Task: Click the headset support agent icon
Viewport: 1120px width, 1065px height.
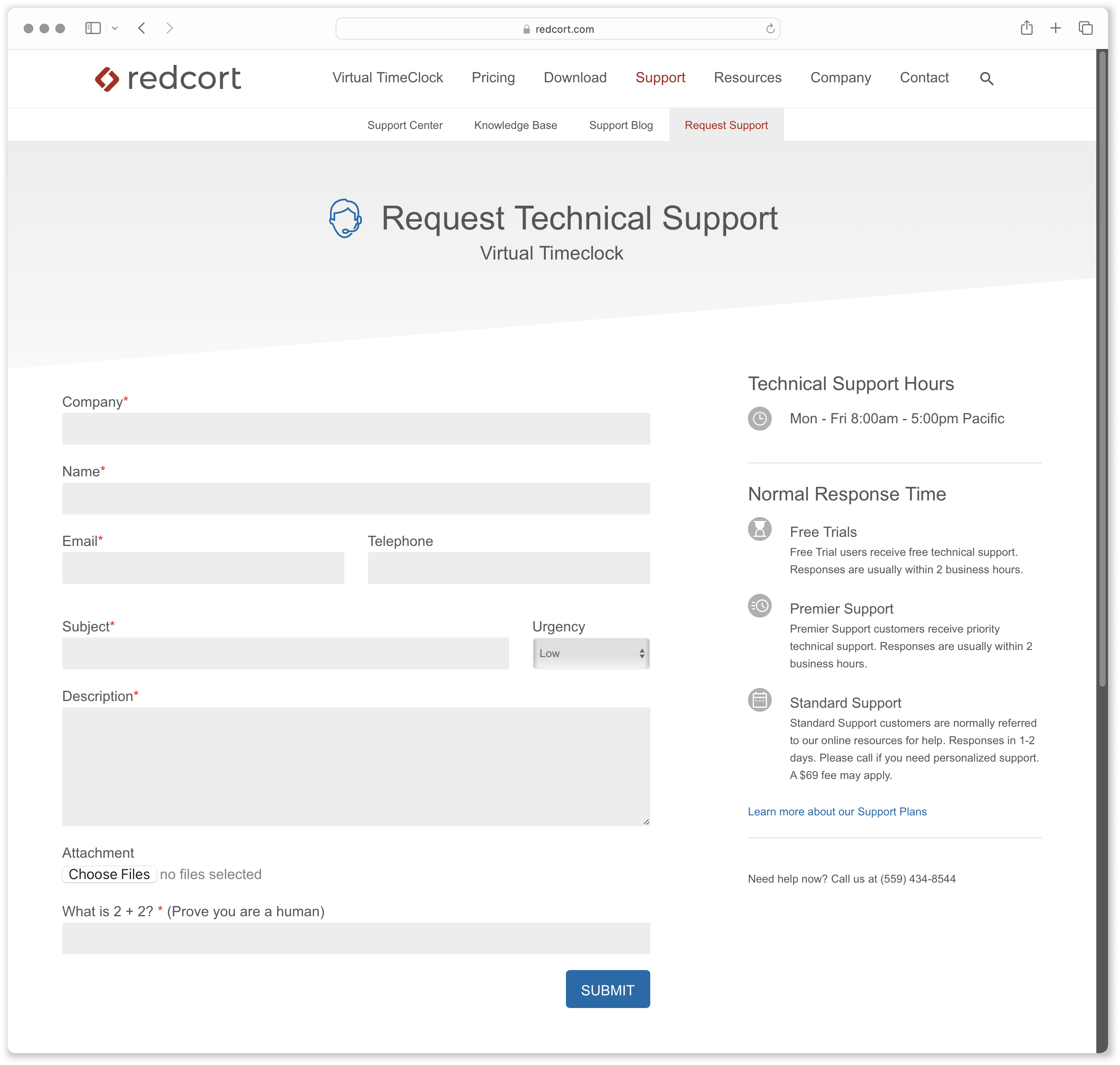Action: 345,218
